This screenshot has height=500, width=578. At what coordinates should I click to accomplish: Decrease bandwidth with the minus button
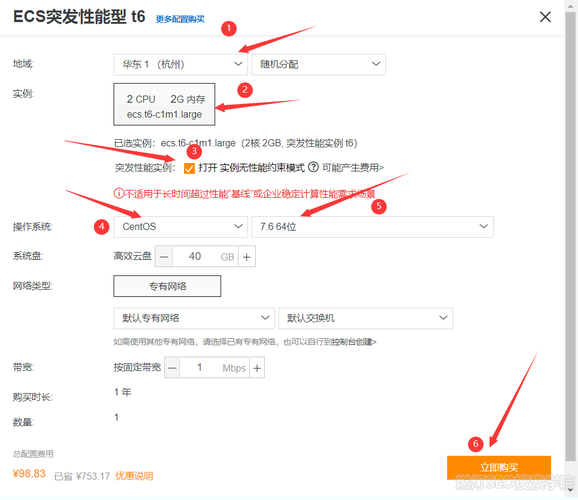pyautogui.click(x=172, y=368)
